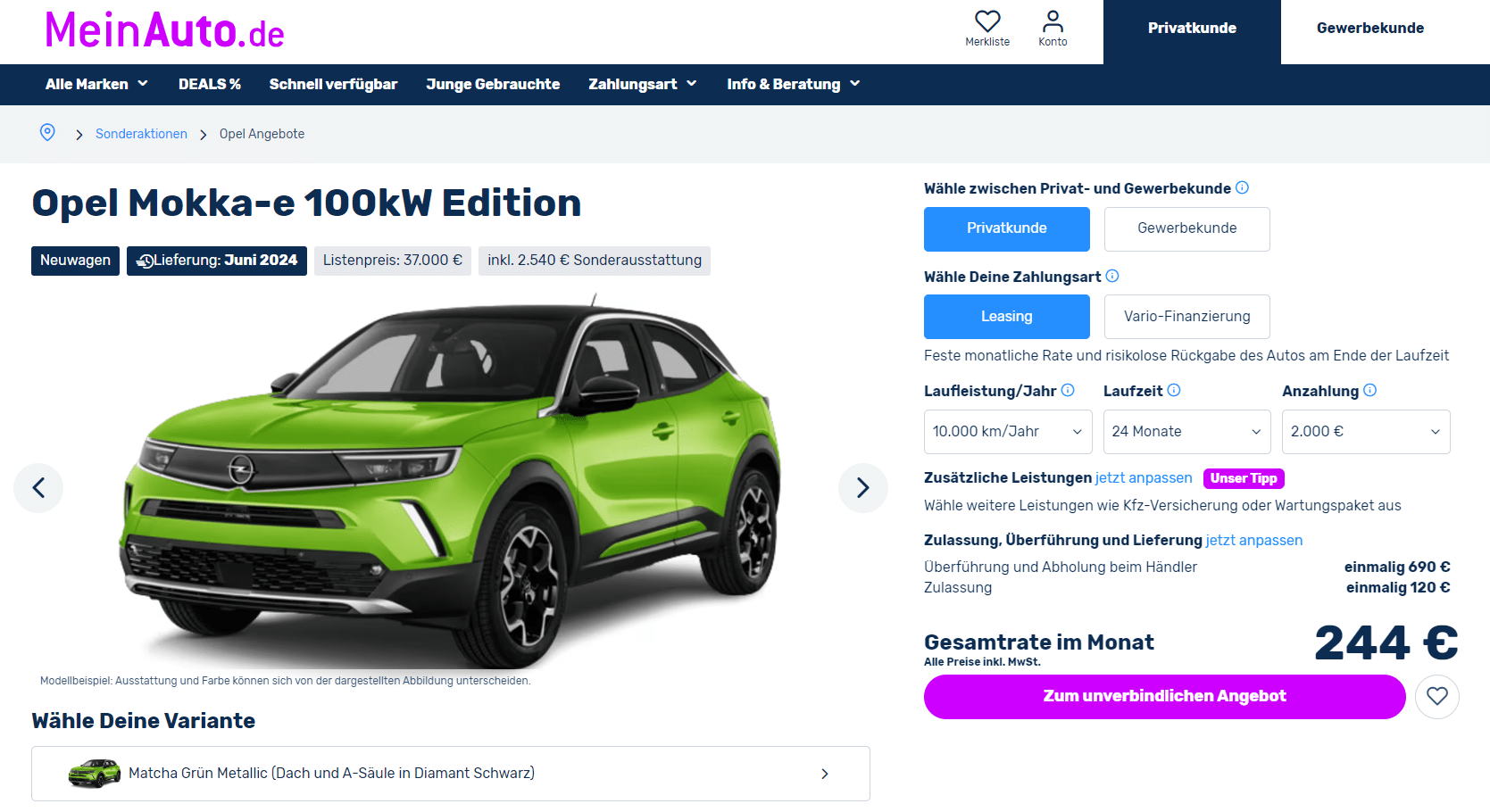This screenshot has height=812, width=1490.
Task: Click Sonderaktionen breadcrumb link
Action: pyautogui.click(x=141, y=134)
